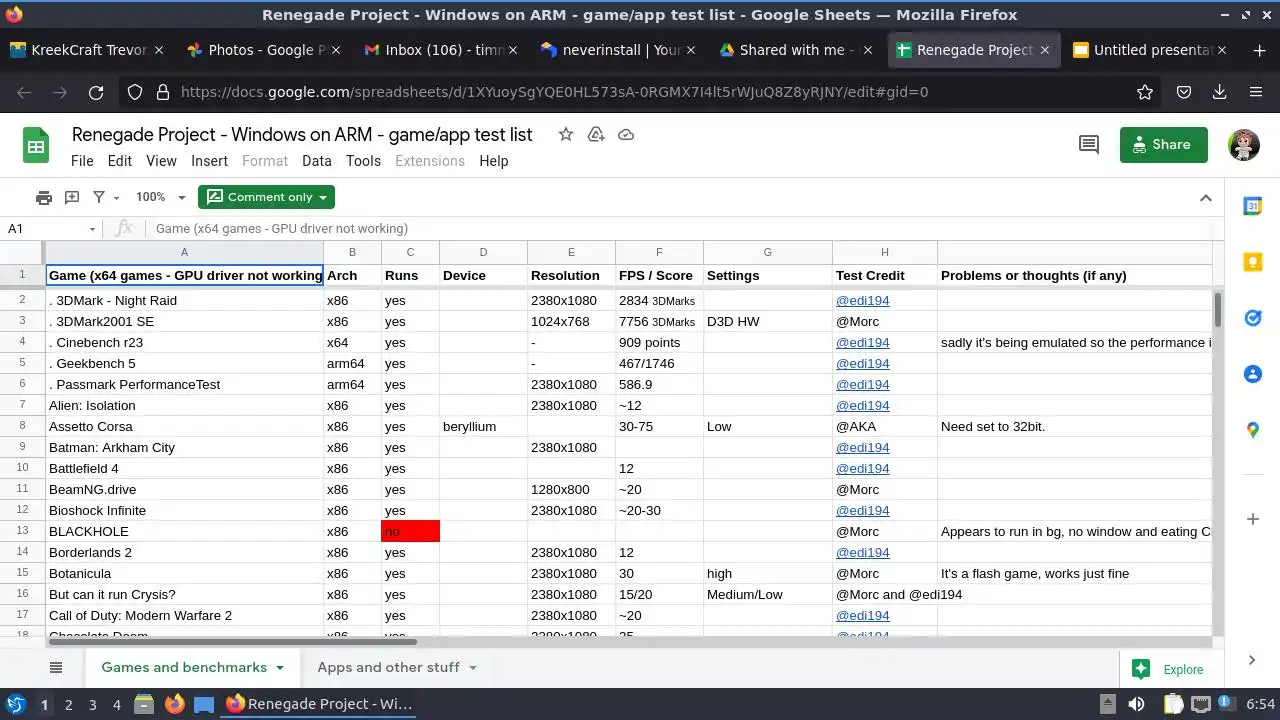The image size is (1280, 720).
Task: Open the zoom 100% dropdown
Action: pyautogui.click(x=161, y=197)
